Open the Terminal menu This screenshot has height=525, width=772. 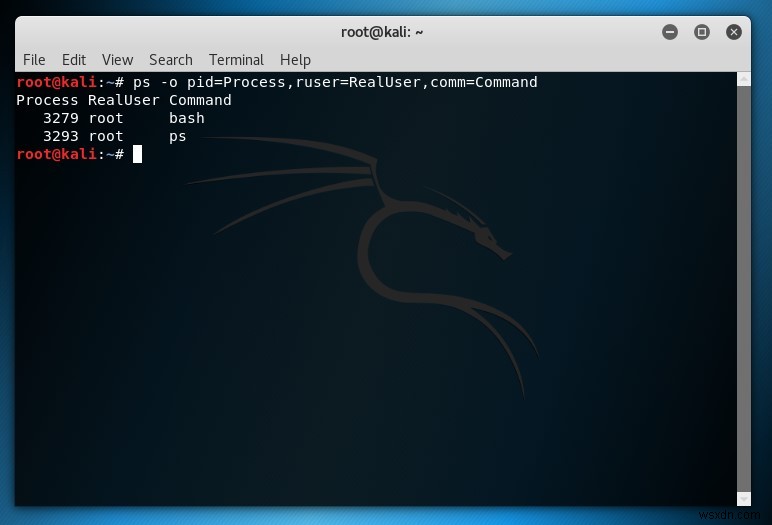coord(236,60)
